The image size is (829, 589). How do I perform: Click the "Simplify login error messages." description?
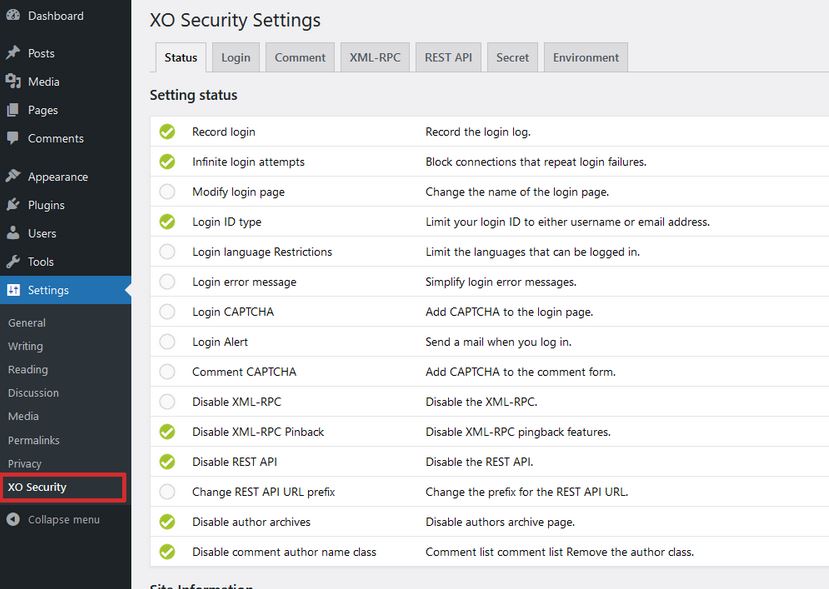click(501, 282)
